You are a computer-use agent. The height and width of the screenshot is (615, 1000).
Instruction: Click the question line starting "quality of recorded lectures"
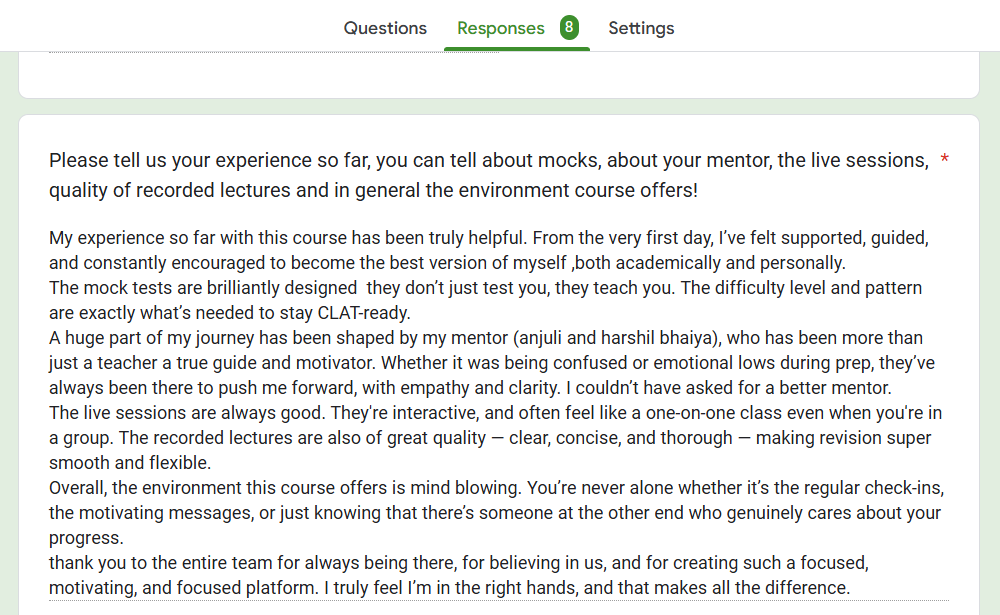pyautogui.click(x=373, y=190)
